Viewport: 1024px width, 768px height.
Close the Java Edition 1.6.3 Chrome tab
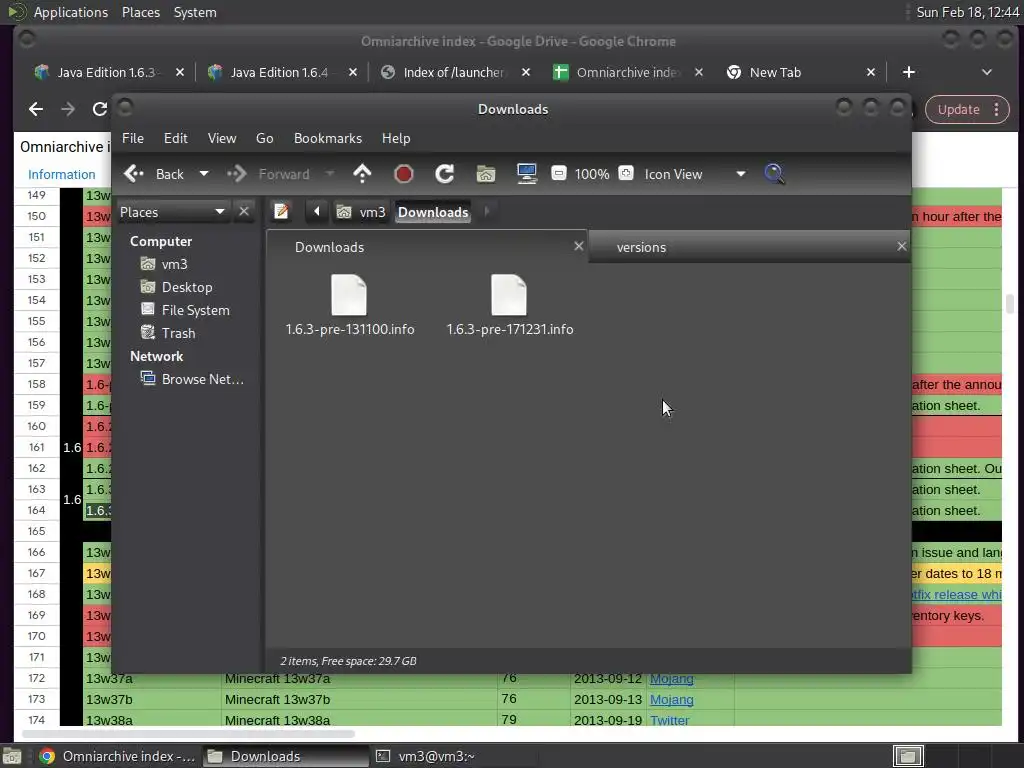pos(180,72)
